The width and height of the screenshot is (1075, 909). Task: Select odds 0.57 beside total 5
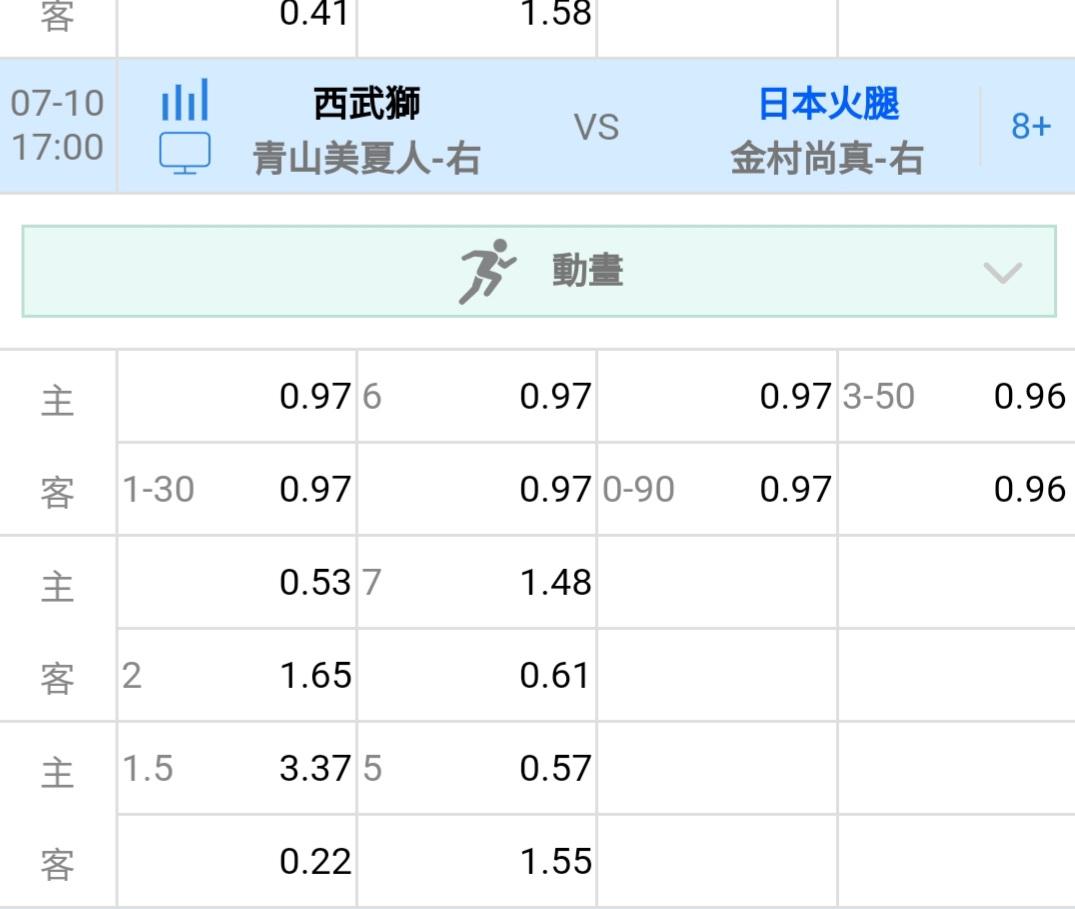click(x=555, y=768)
